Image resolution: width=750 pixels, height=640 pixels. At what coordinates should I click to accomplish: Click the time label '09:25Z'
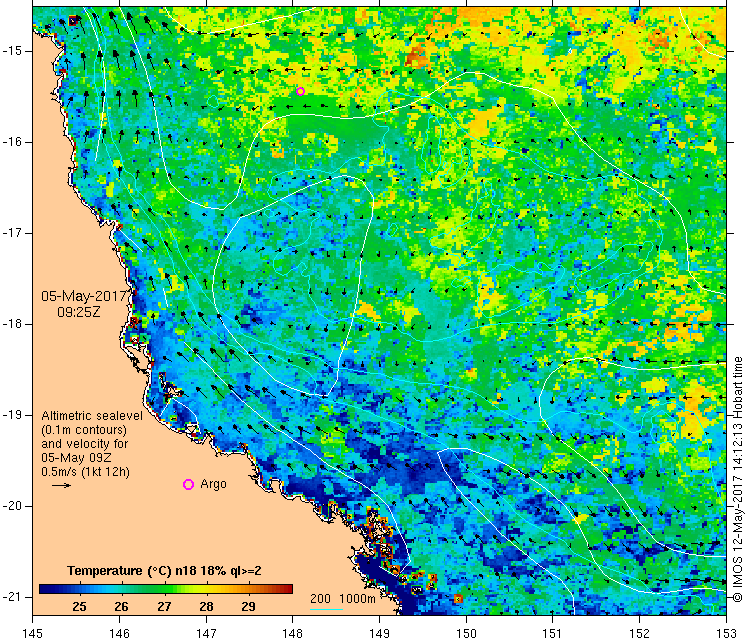tap(79, 312)
